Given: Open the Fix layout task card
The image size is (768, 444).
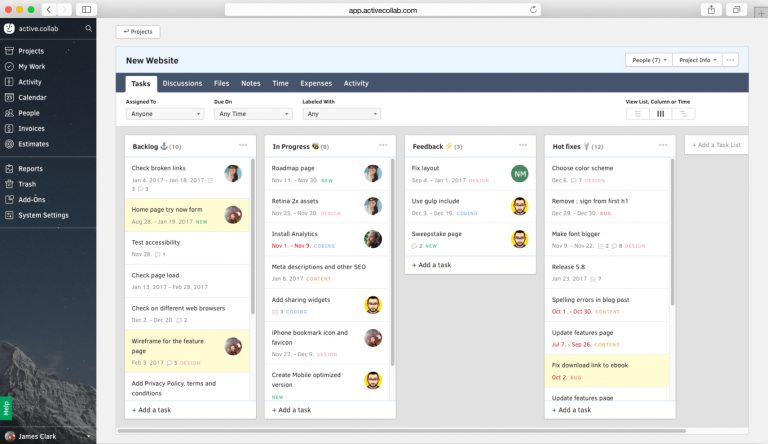Looking at the screenshot, I should pos(455,168).
